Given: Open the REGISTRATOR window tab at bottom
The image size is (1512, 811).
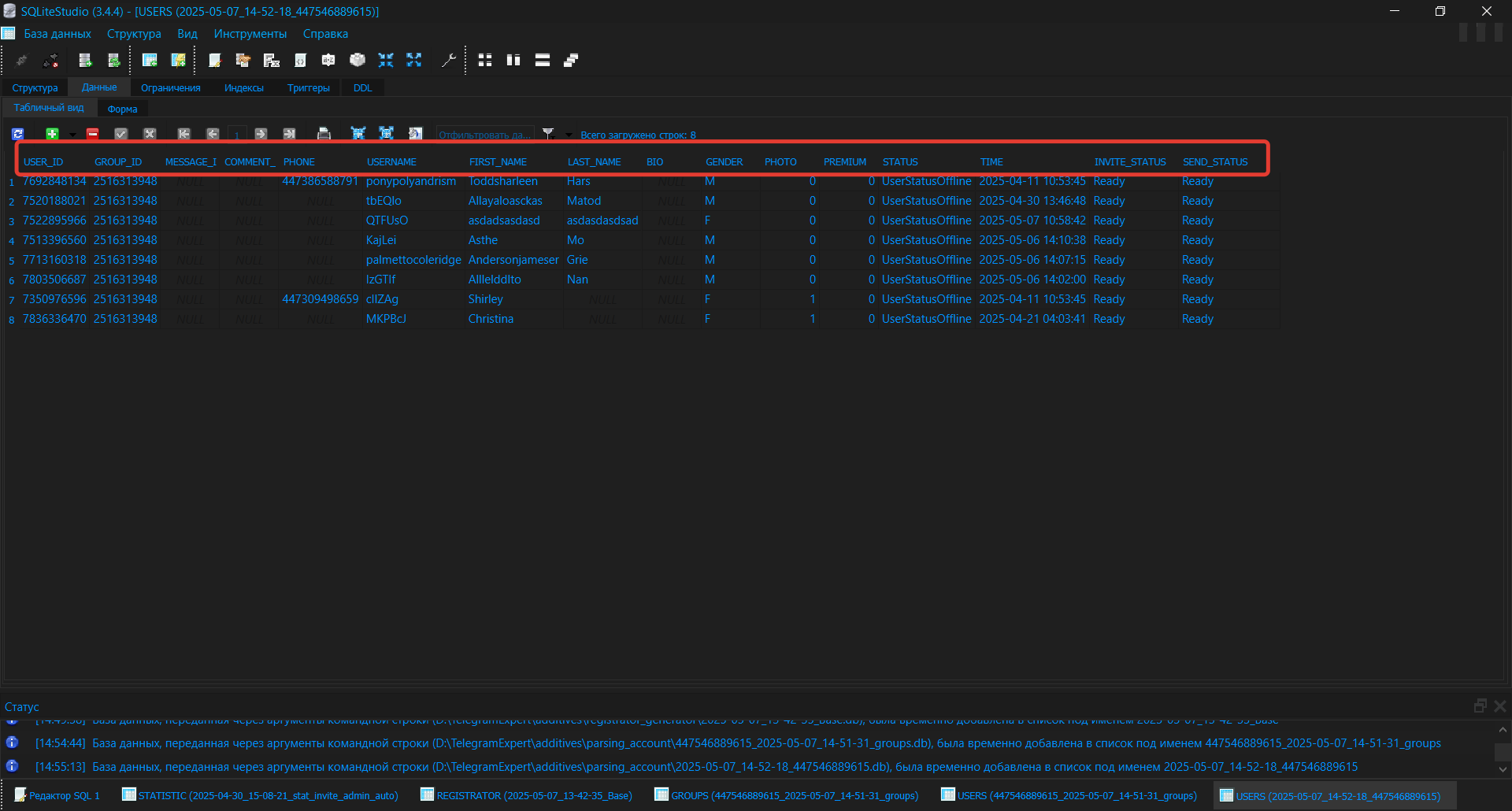Looking at the screenshot, I should coord(526,795).
